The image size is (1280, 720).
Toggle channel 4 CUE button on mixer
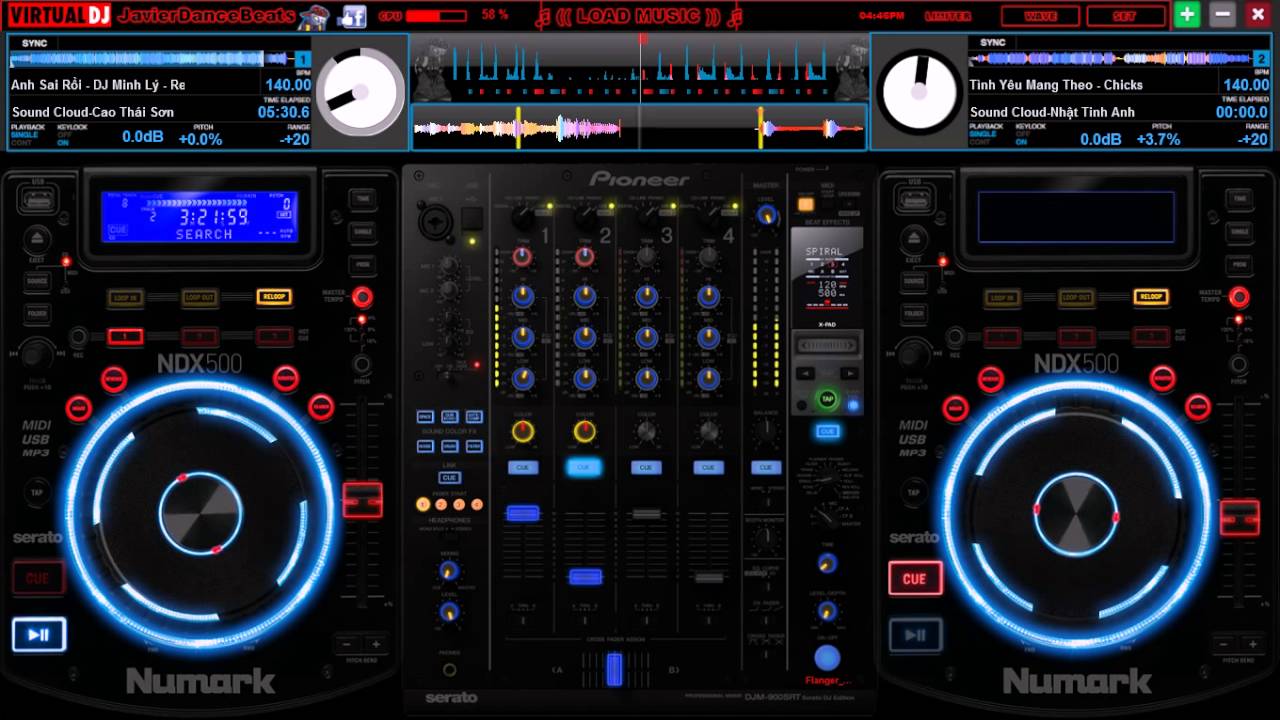[x=708, y=468]
